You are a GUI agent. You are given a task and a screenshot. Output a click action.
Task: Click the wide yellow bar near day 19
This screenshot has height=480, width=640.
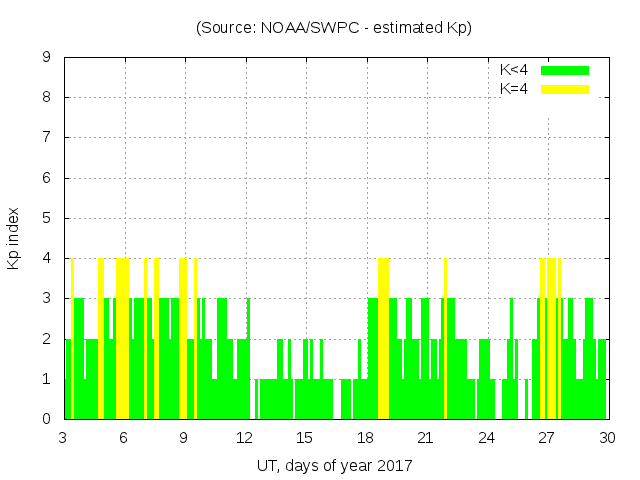pyautogui.click(x=384, y=340)
